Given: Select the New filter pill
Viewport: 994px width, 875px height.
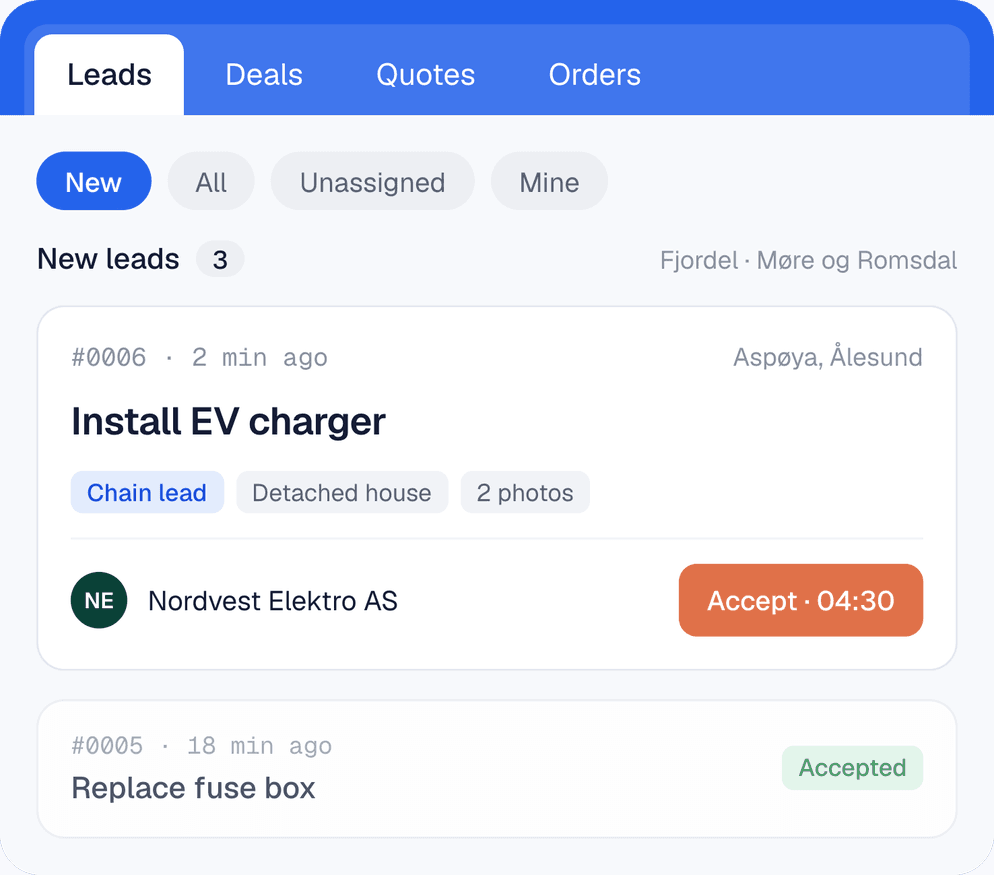Looking at the screenshot, I should 94,181.
